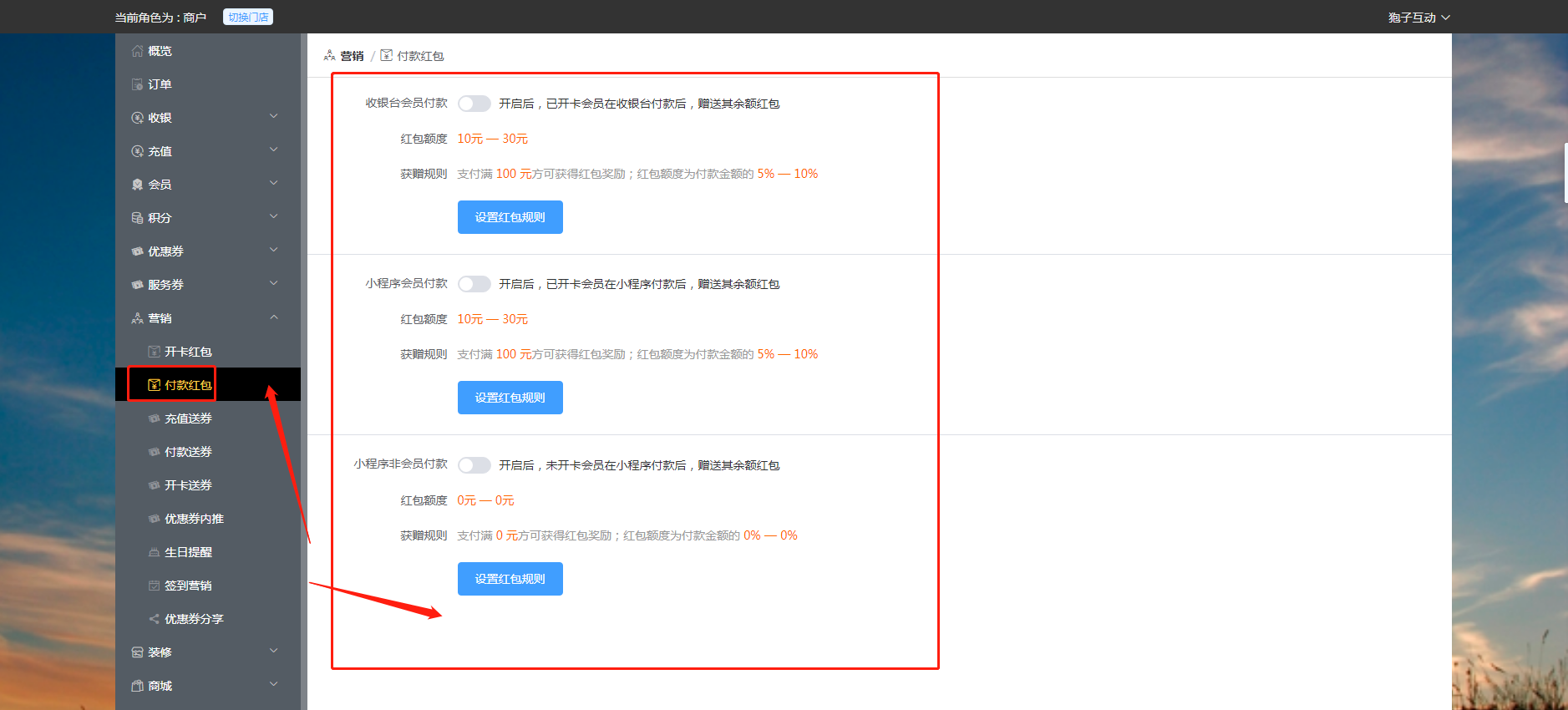
Task: Click 设置红包规则 under 小程序会员付款
Action: [510, 398]
